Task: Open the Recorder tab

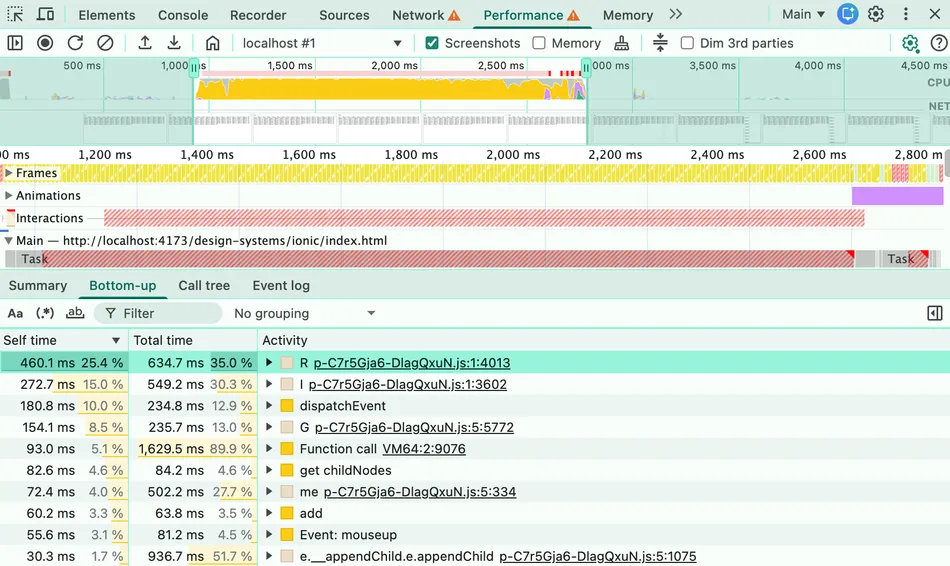Action: click(x=258, y=15)
